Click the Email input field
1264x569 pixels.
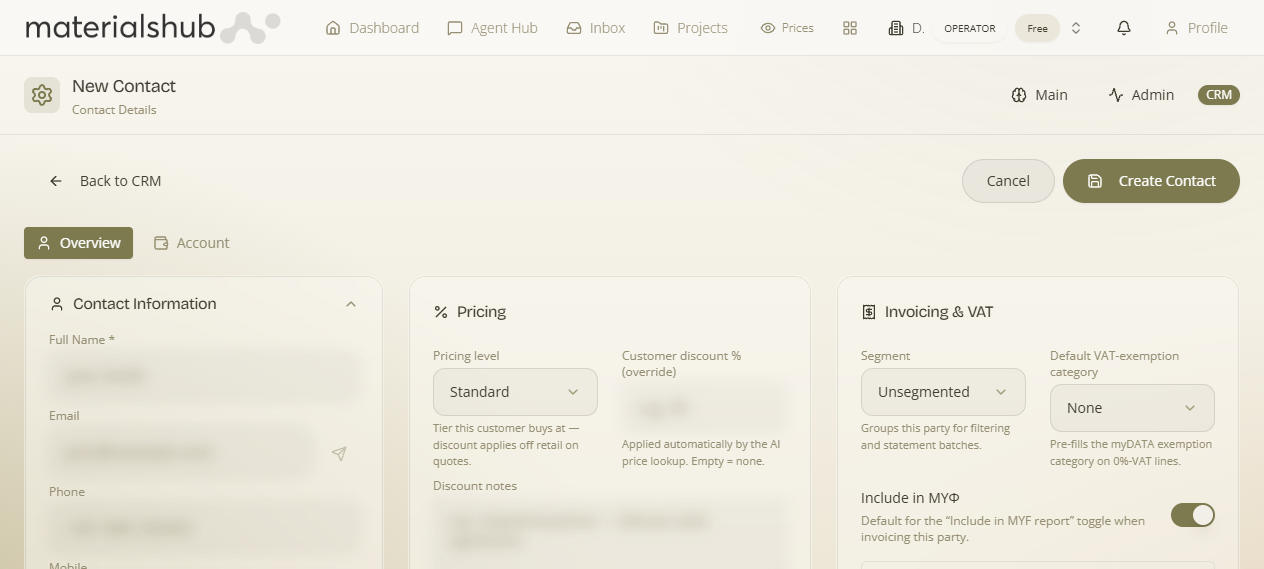point(182,452)
